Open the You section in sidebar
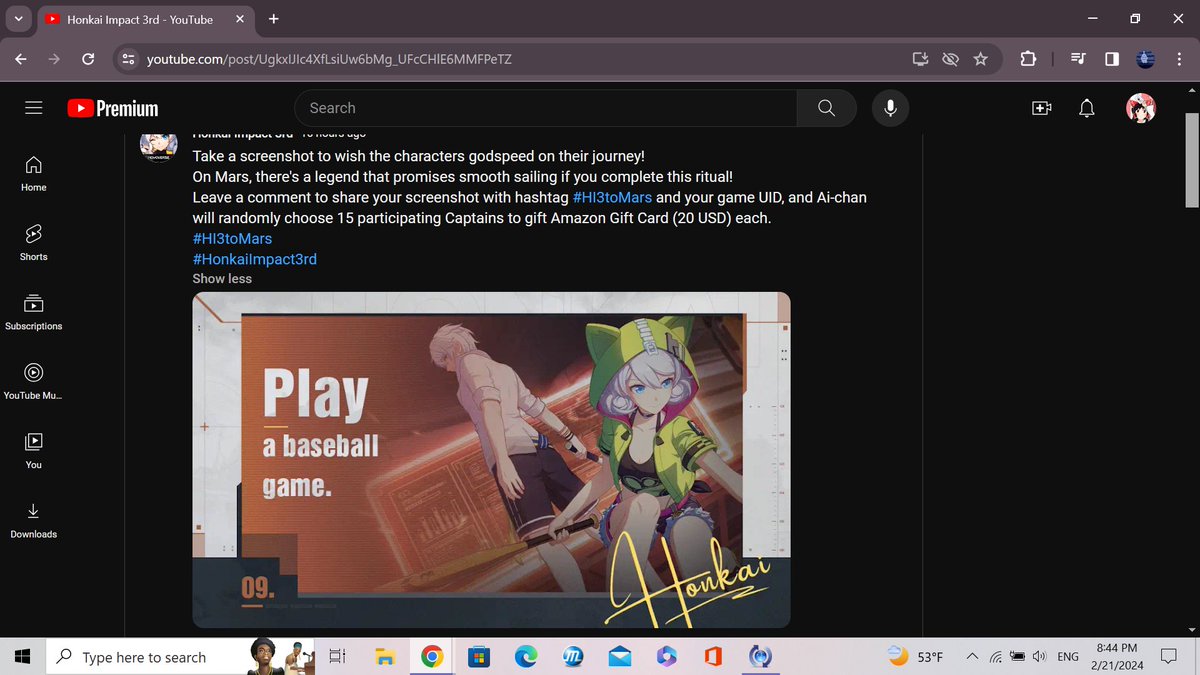The width and height of the screenshot is (1200, 675). [34, 450]
